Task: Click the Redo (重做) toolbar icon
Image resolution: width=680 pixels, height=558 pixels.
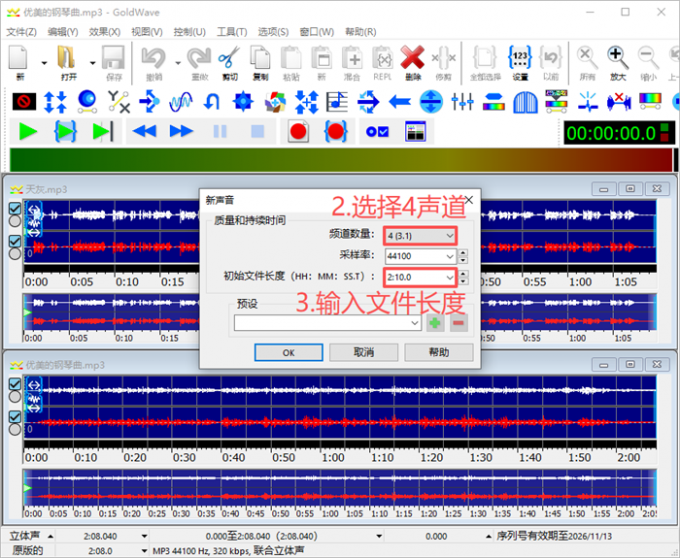Action: 199,58
